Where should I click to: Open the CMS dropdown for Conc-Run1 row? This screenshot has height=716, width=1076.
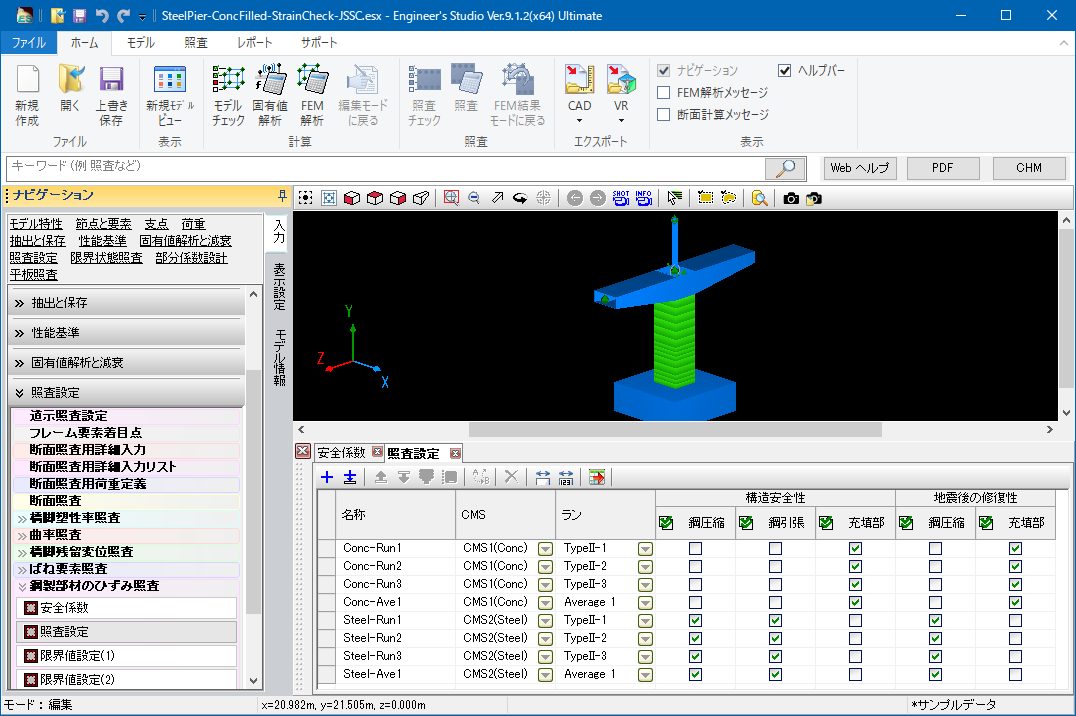point(545,549)
